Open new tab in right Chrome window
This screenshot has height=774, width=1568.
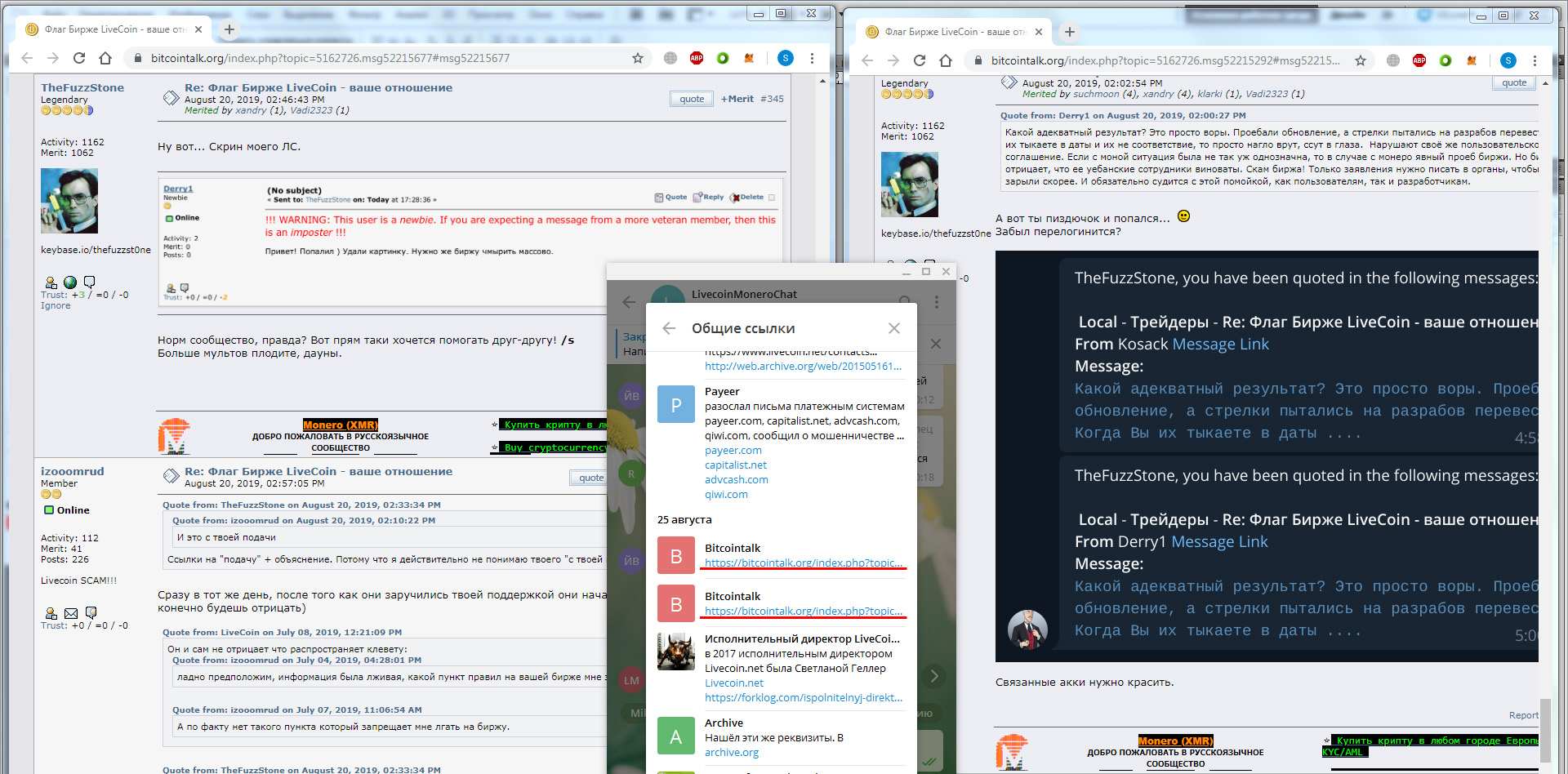pos(1070,32)
